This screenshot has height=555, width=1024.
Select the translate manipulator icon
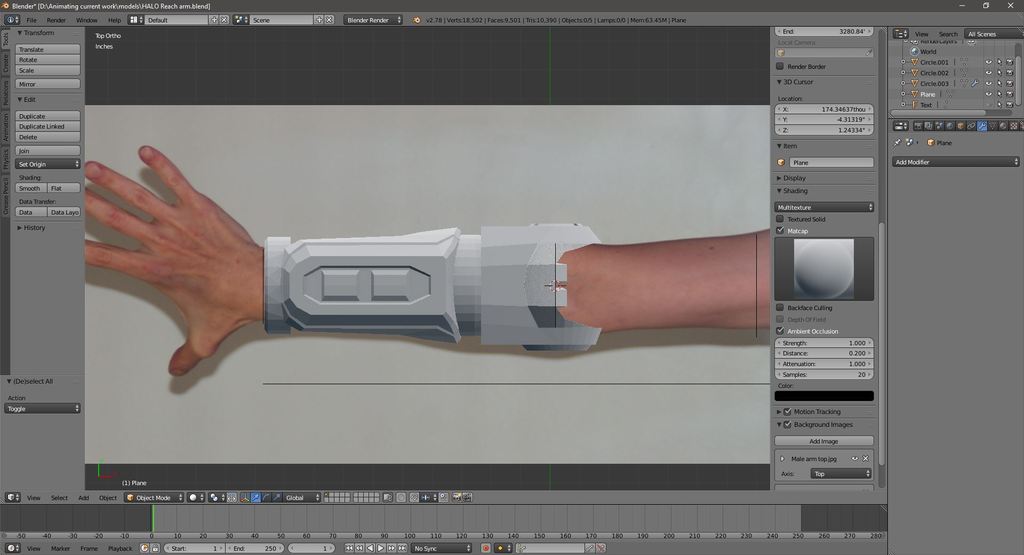click(255, 498)
